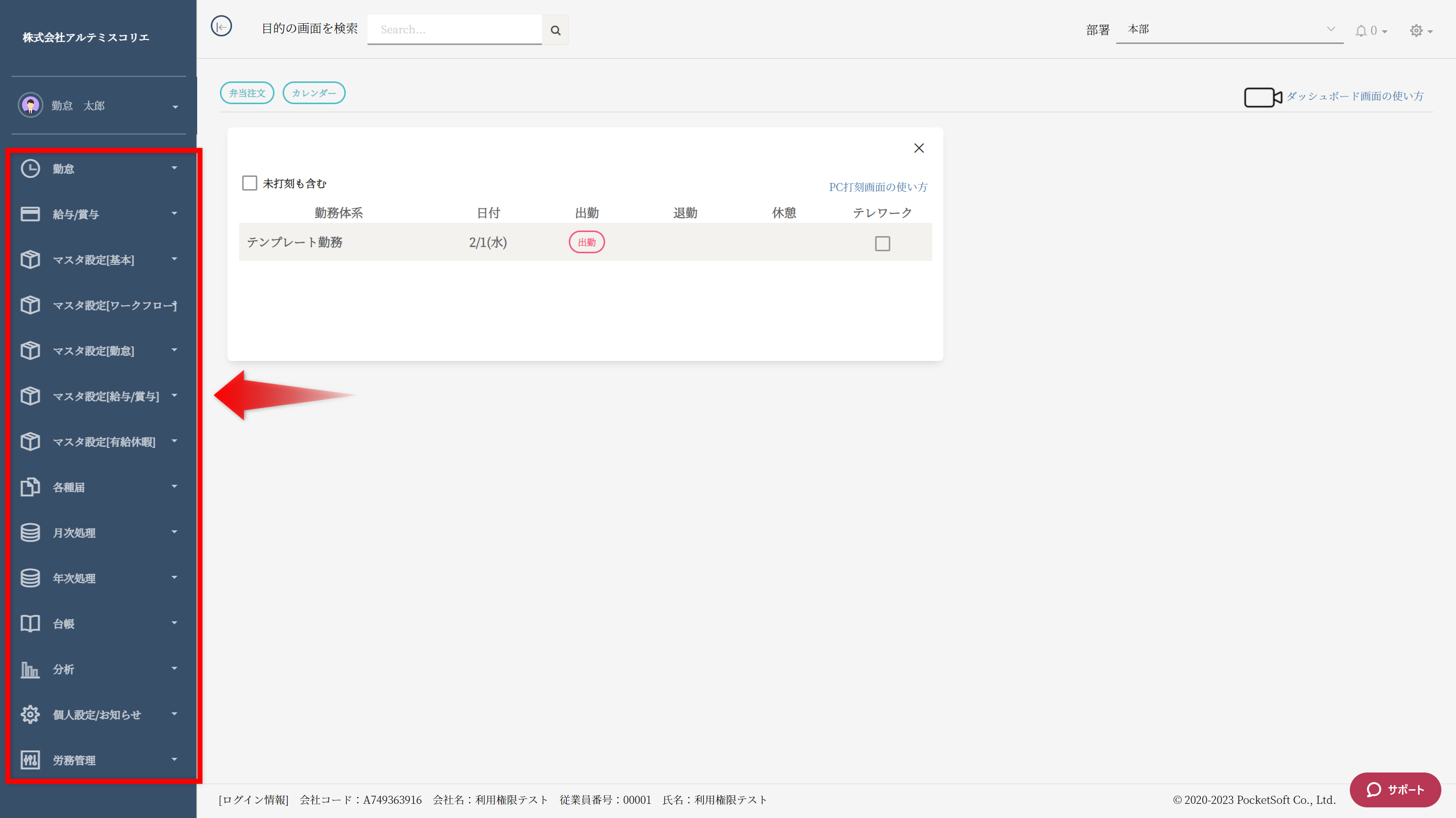
Task: Expand the マスタ設定[基本] arrow
Action: [174, 259]
